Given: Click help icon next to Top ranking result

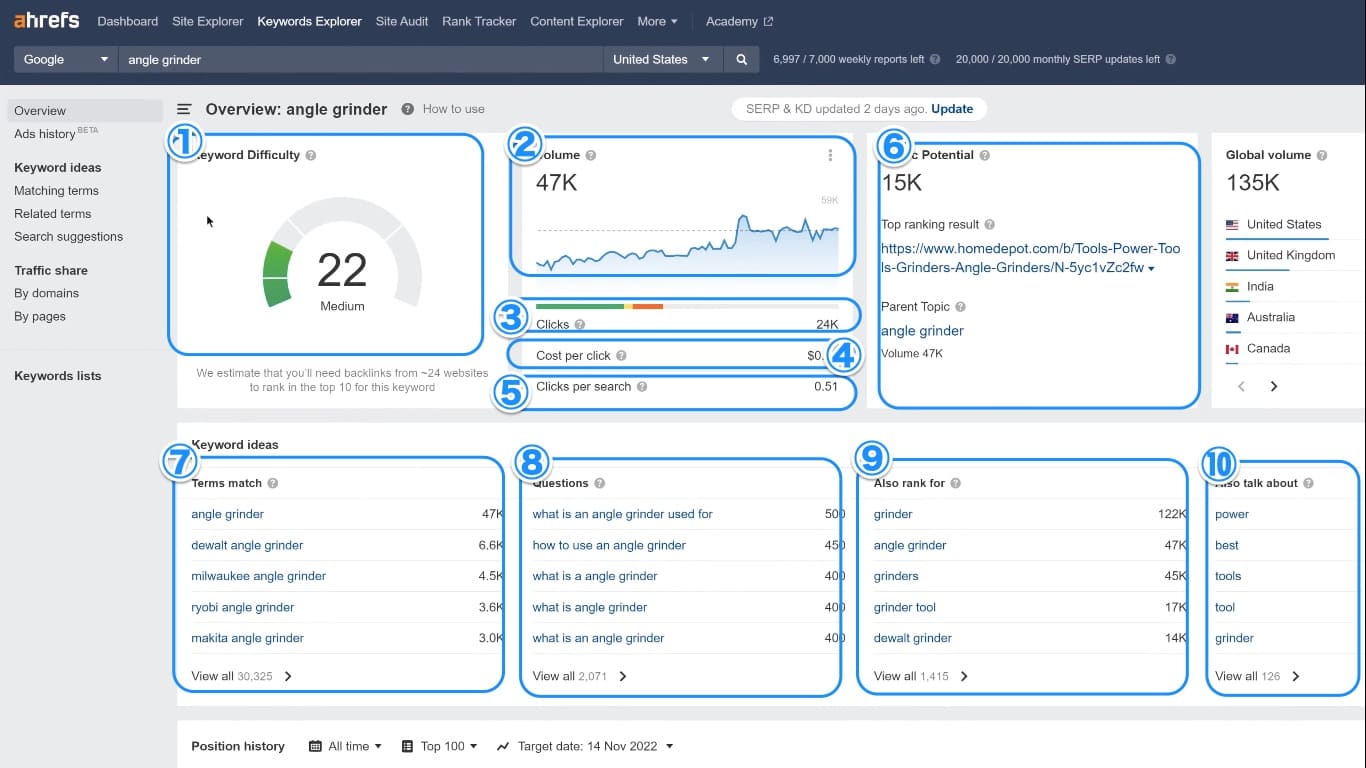Looking at the screenshot, I should point(989,225).
